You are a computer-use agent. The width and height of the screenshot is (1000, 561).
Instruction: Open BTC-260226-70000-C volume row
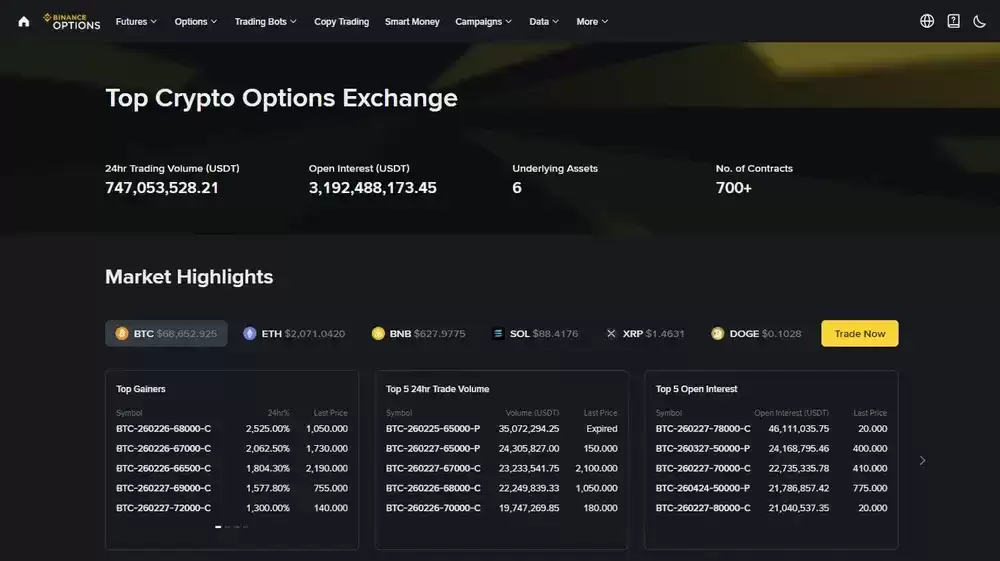coord(501,507)
